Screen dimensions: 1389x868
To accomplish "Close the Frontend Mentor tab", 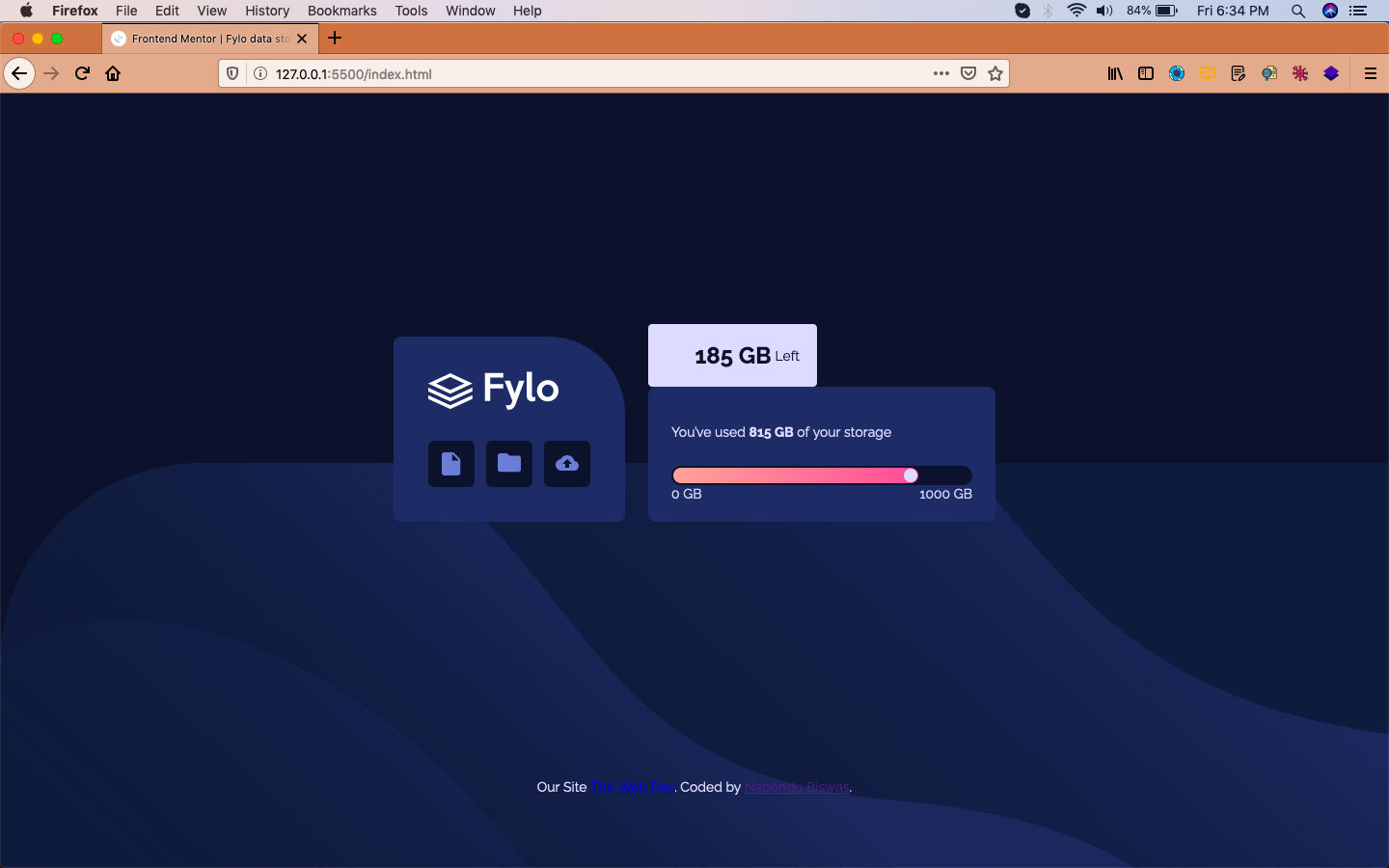I will 302,39.
